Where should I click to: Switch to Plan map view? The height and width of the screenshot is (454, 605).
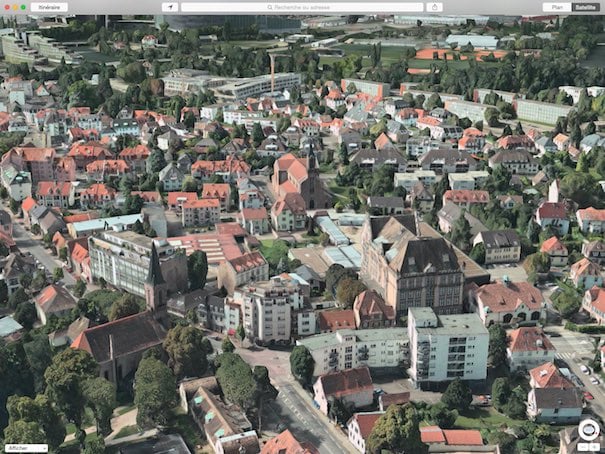(x=557, y=7)
